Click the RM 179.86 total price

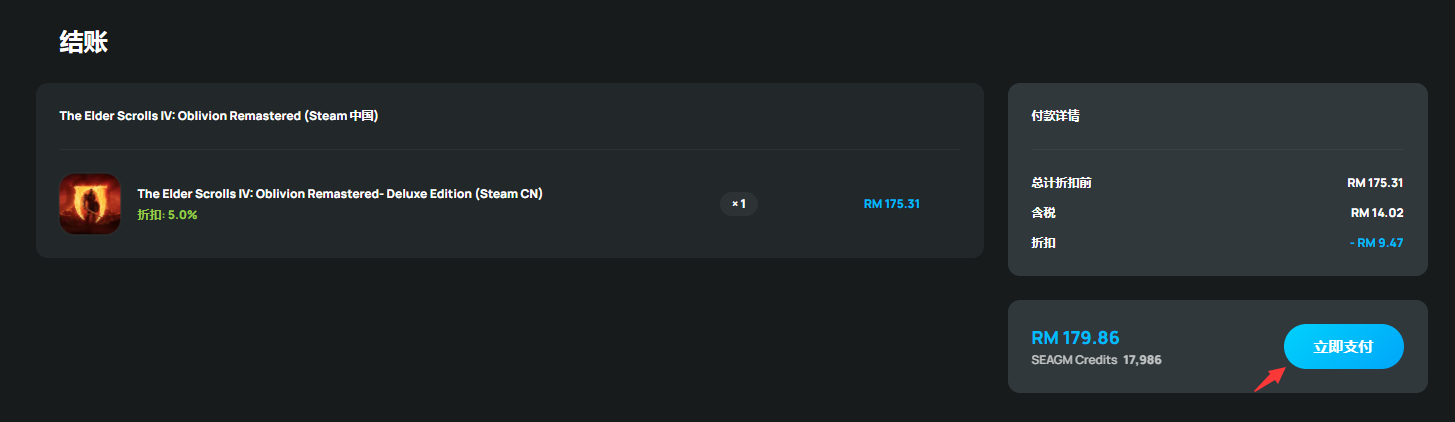1075,338
